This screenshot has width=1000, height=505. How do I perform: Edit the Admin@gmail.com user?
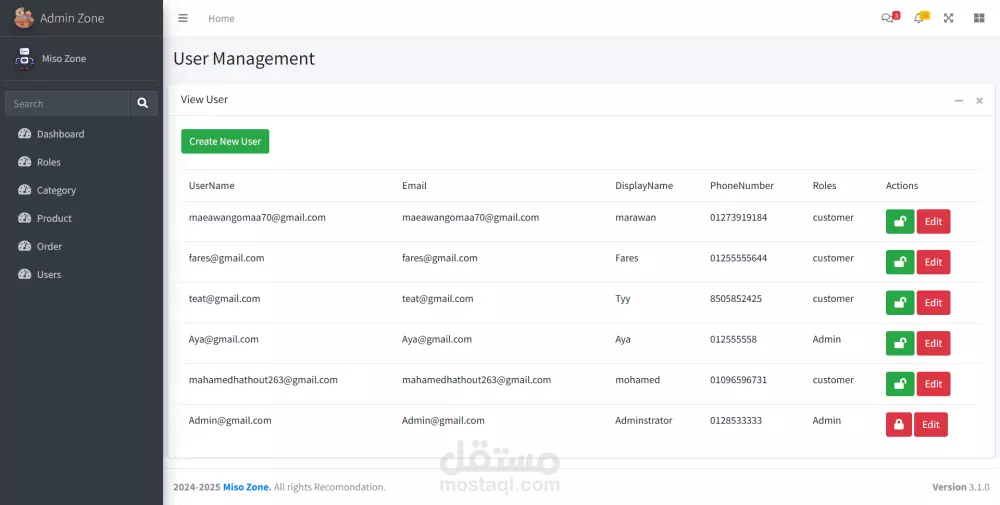pos(931,425)
